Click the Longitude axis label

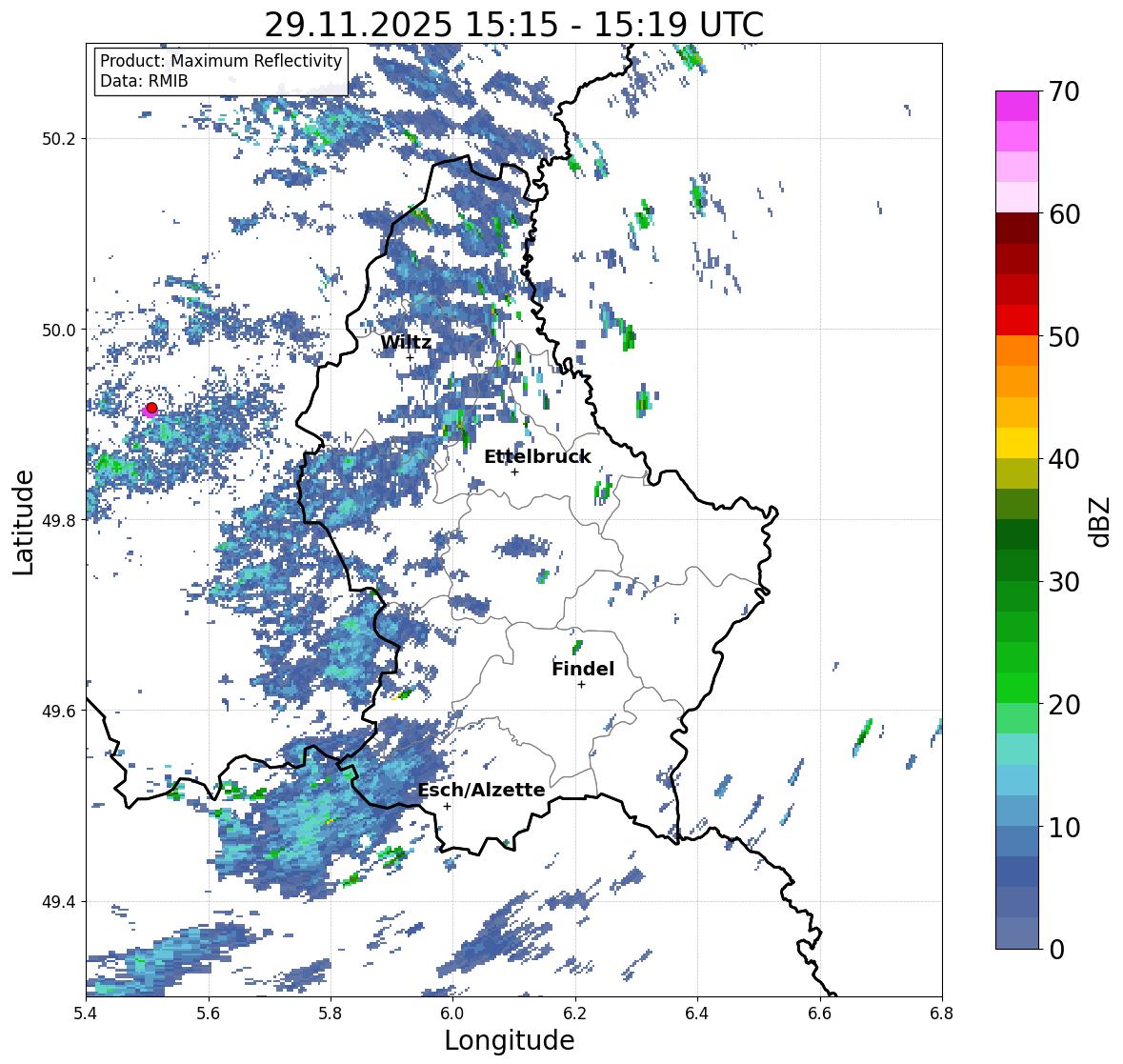[510, 1040]
